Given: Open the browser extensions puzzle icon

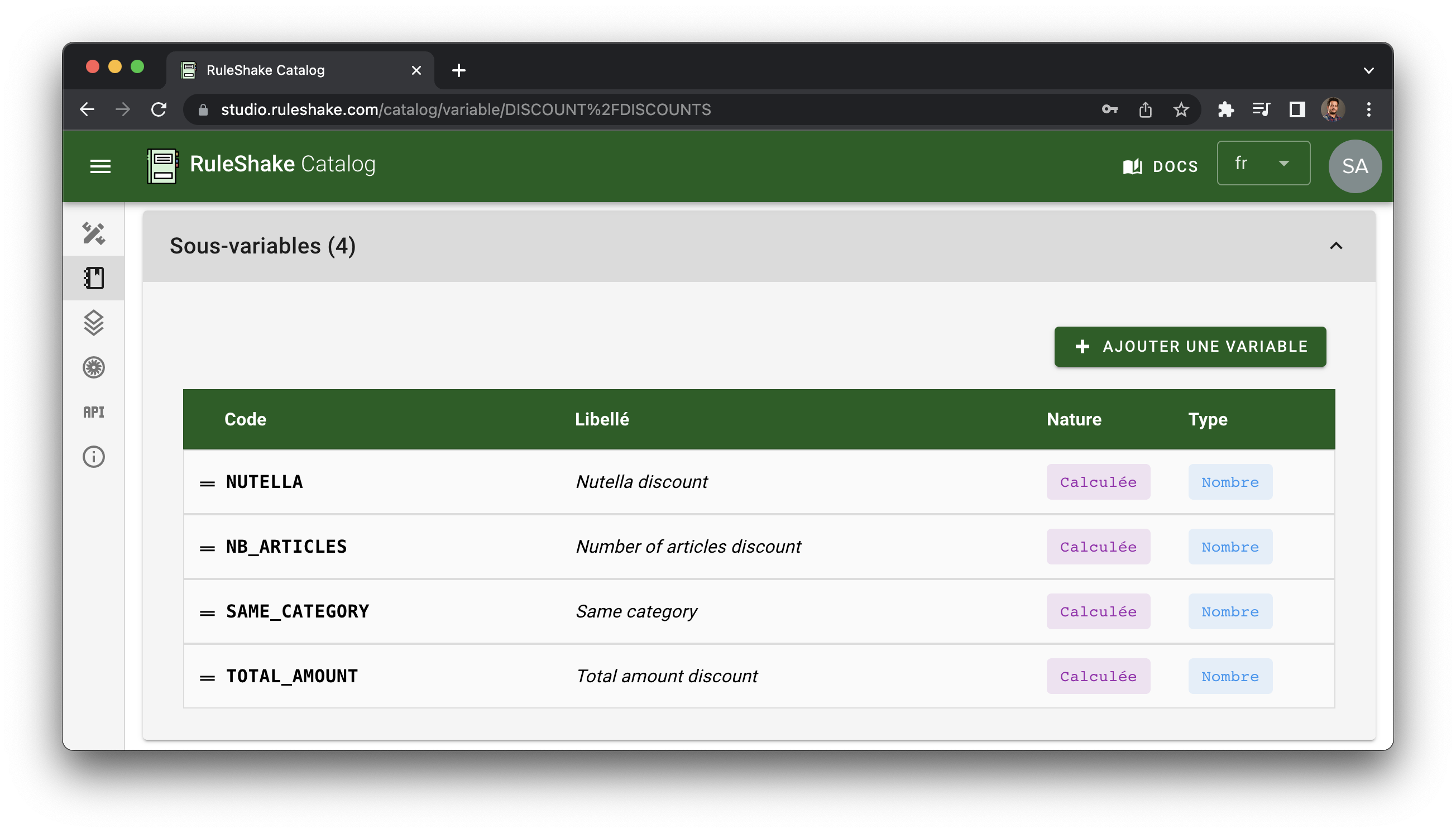Looking at the screenshot, I should click(1225, 109).
